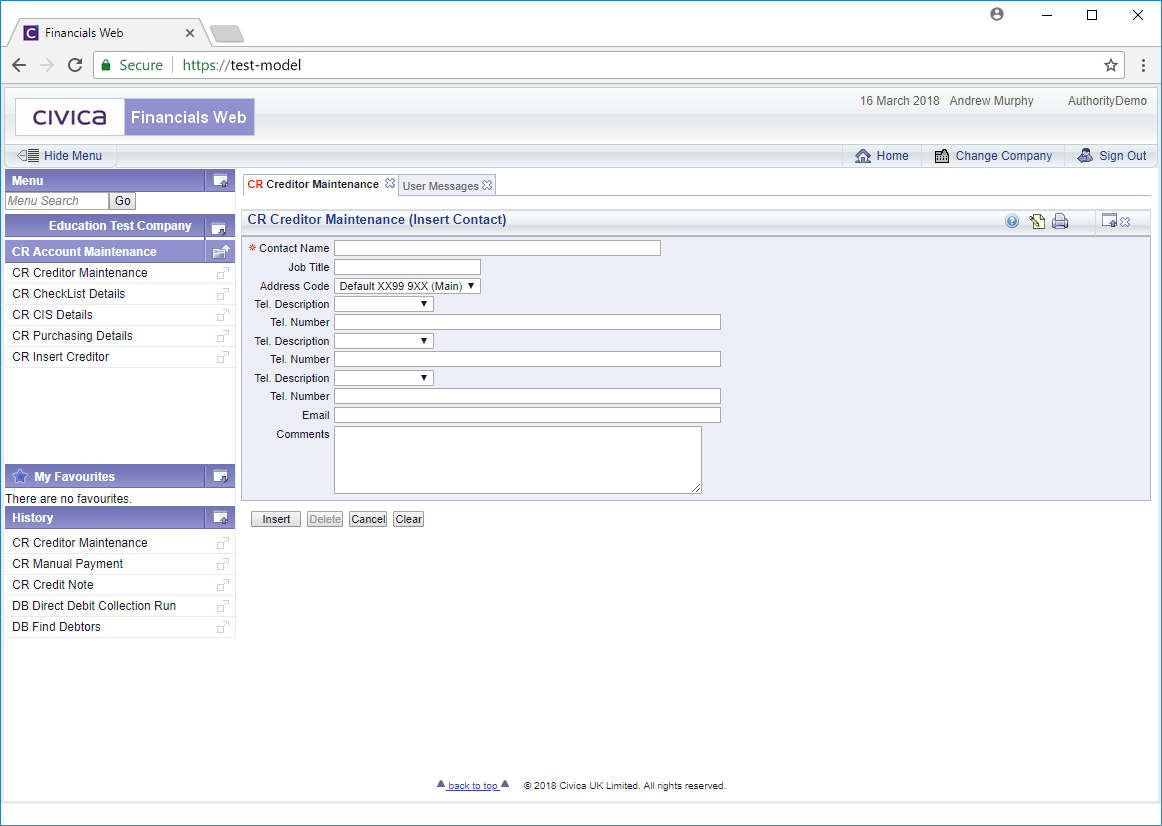Open CR CheckList Details menu item
Viewport: 1162px width, 826px height.
point(69,294)
